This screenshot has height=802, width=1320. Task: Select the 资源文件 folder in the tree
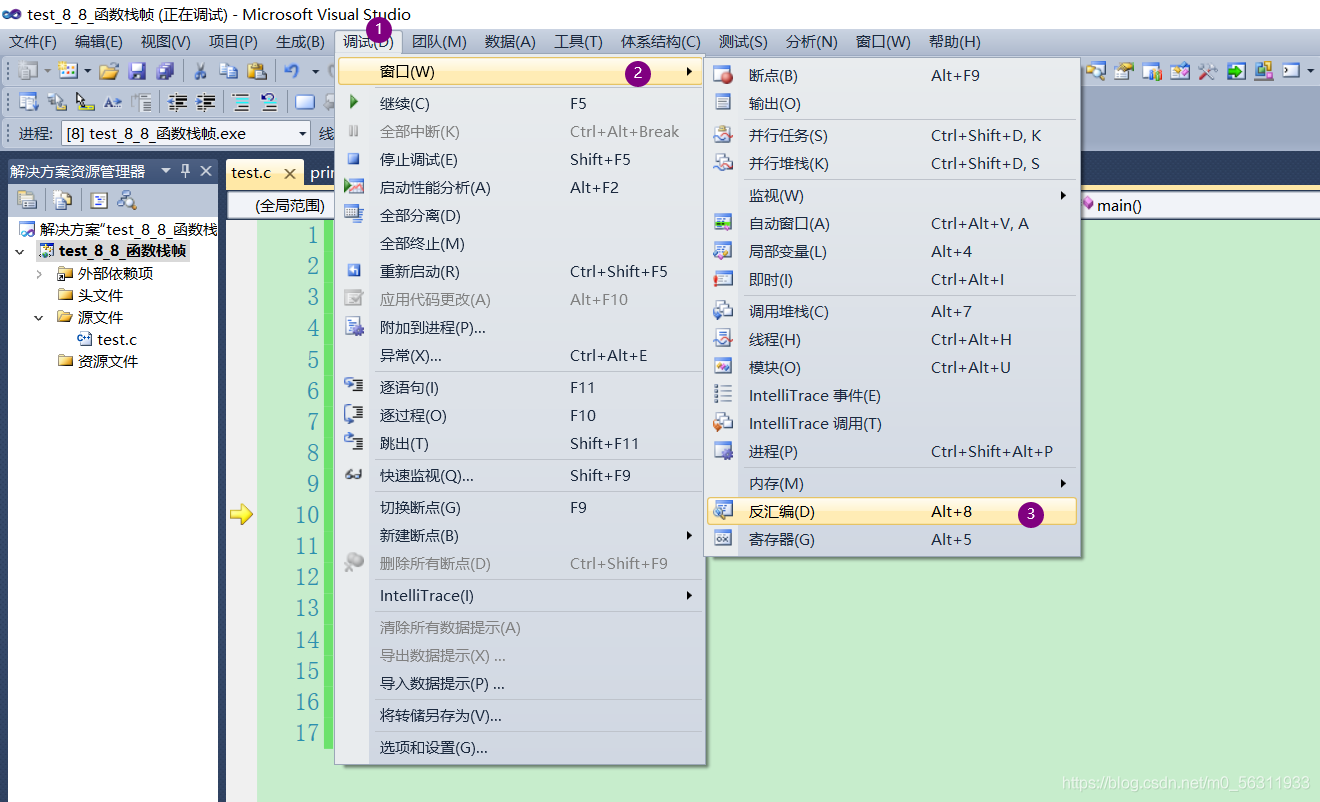[108, 362]
